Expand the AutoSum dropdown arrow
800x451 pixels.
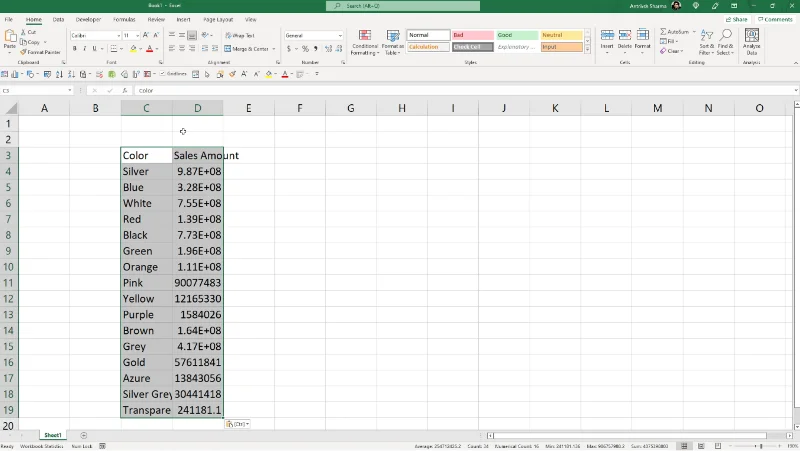pos(694,32)
